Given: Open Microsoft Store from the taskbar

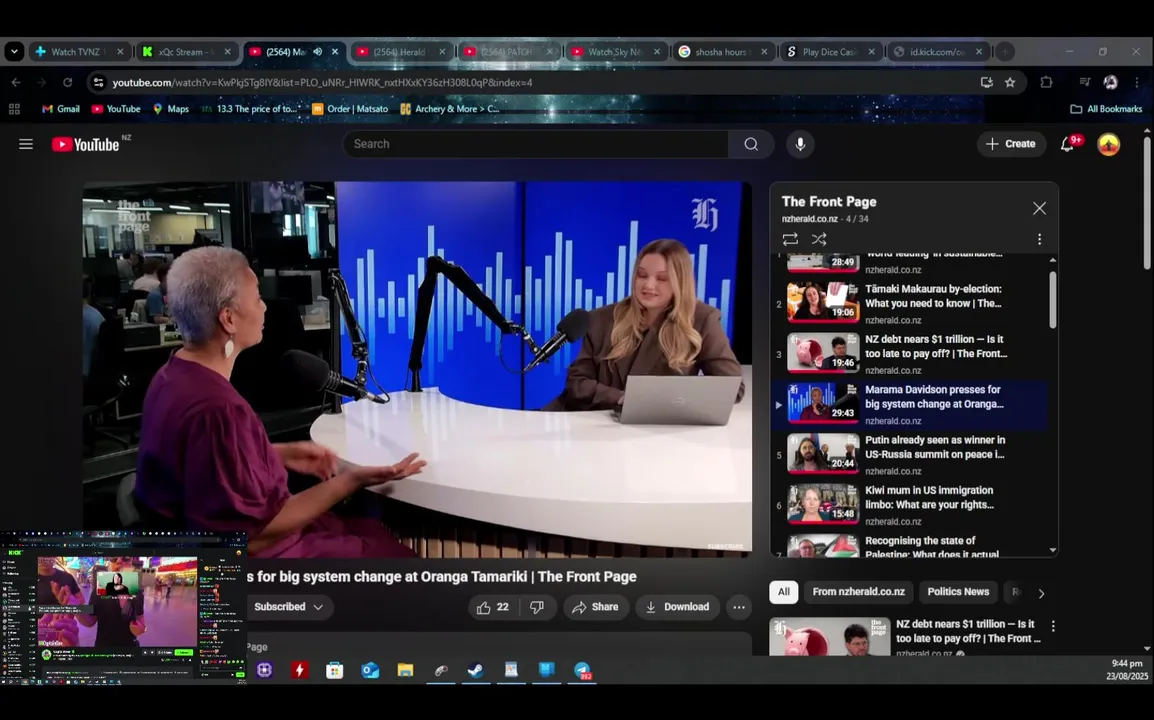Looking at the screenshot, I should point(334,670).
